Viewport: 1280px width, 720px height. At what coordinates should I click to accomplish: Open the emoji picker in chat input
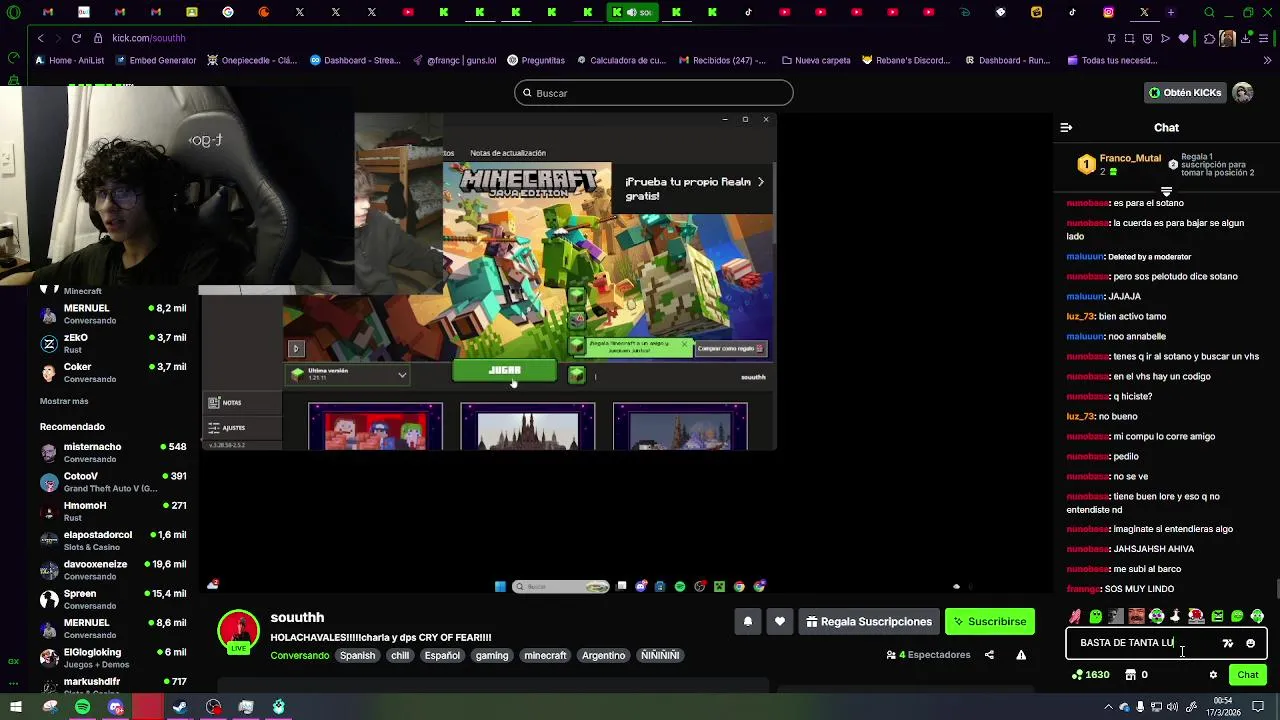point(1250,643)
